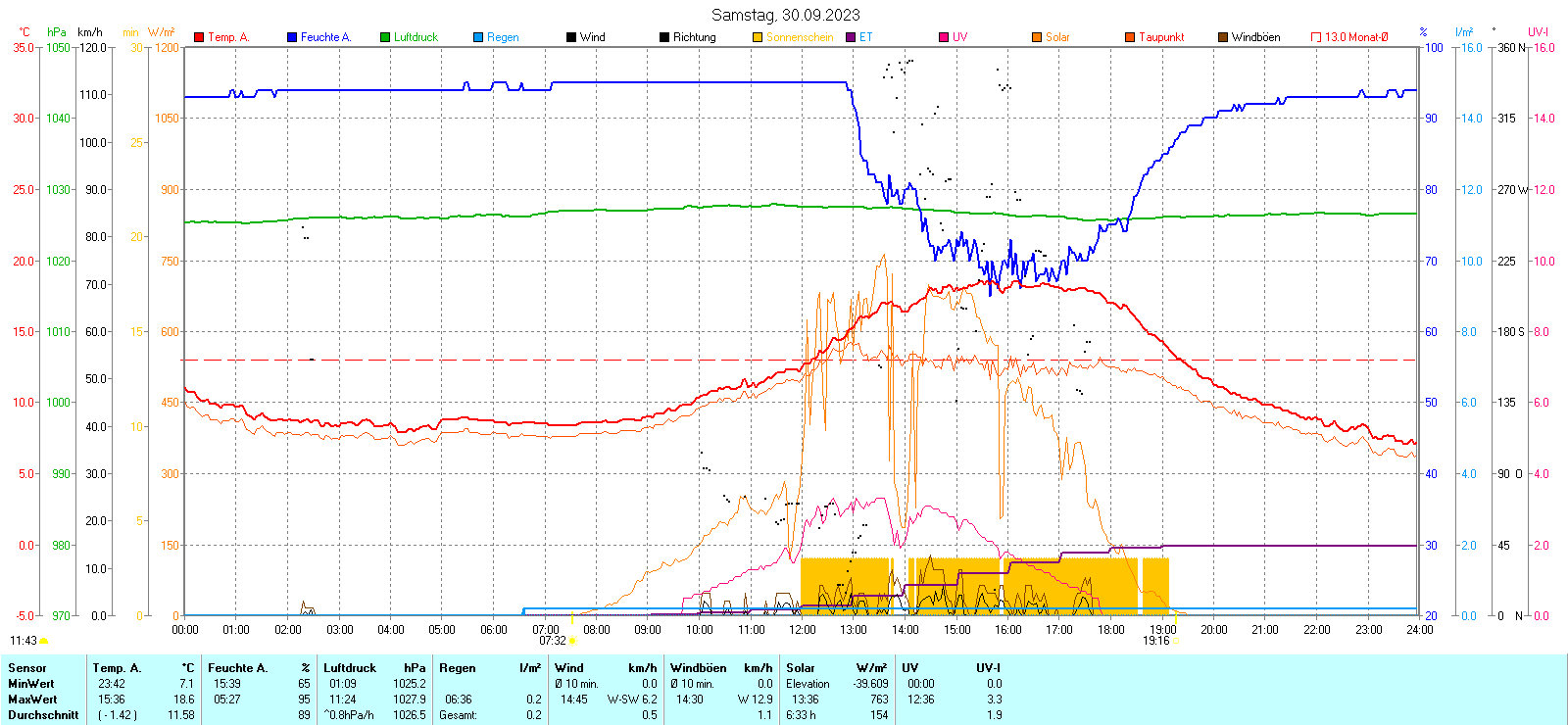
Task: Click the 12:00 time axis label
Action: 802,630
